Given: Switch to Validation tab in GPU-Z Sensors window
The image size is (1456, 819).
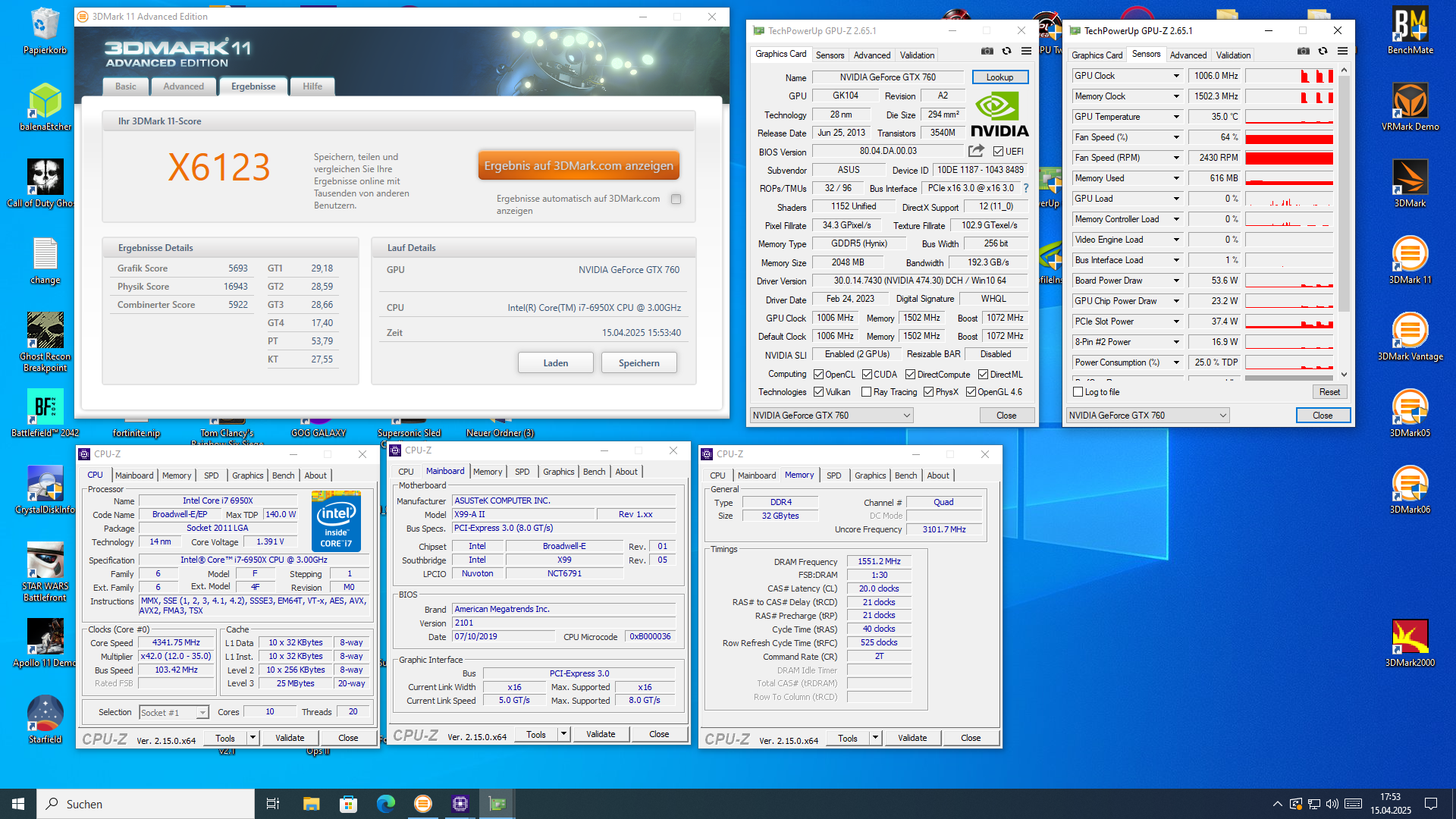Looking at the screenshot, I should (1233, 55).
